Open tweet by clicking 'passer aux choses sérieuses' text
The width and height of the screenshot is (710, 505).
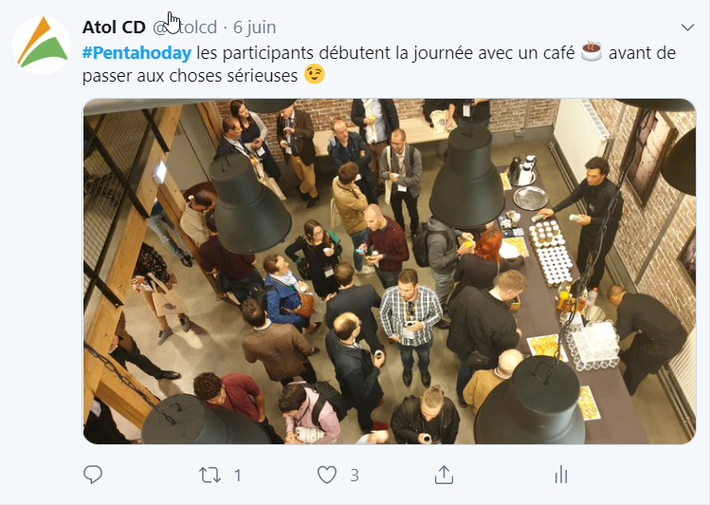tap(190, 76)
